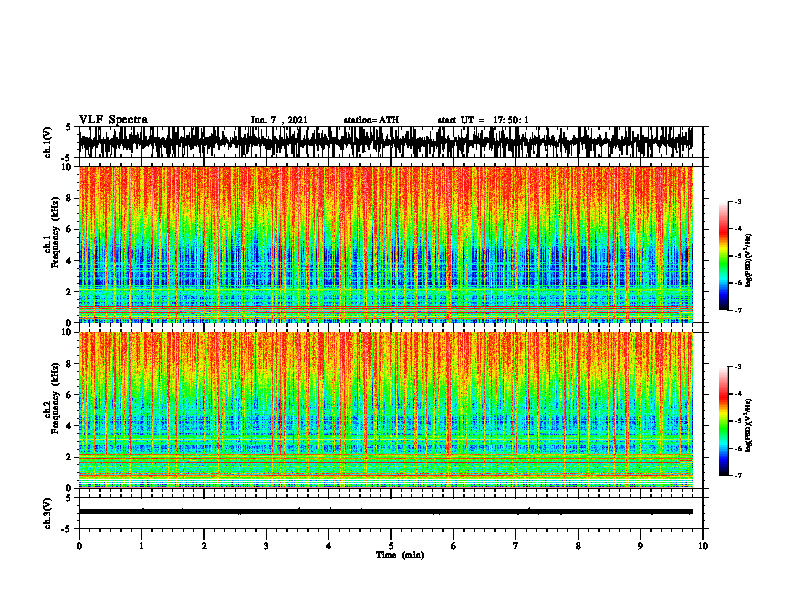This screenshot has height=612, width=792.
Task: Click the date text "Jan. 7, 2021"
Action: click(279, 120)
